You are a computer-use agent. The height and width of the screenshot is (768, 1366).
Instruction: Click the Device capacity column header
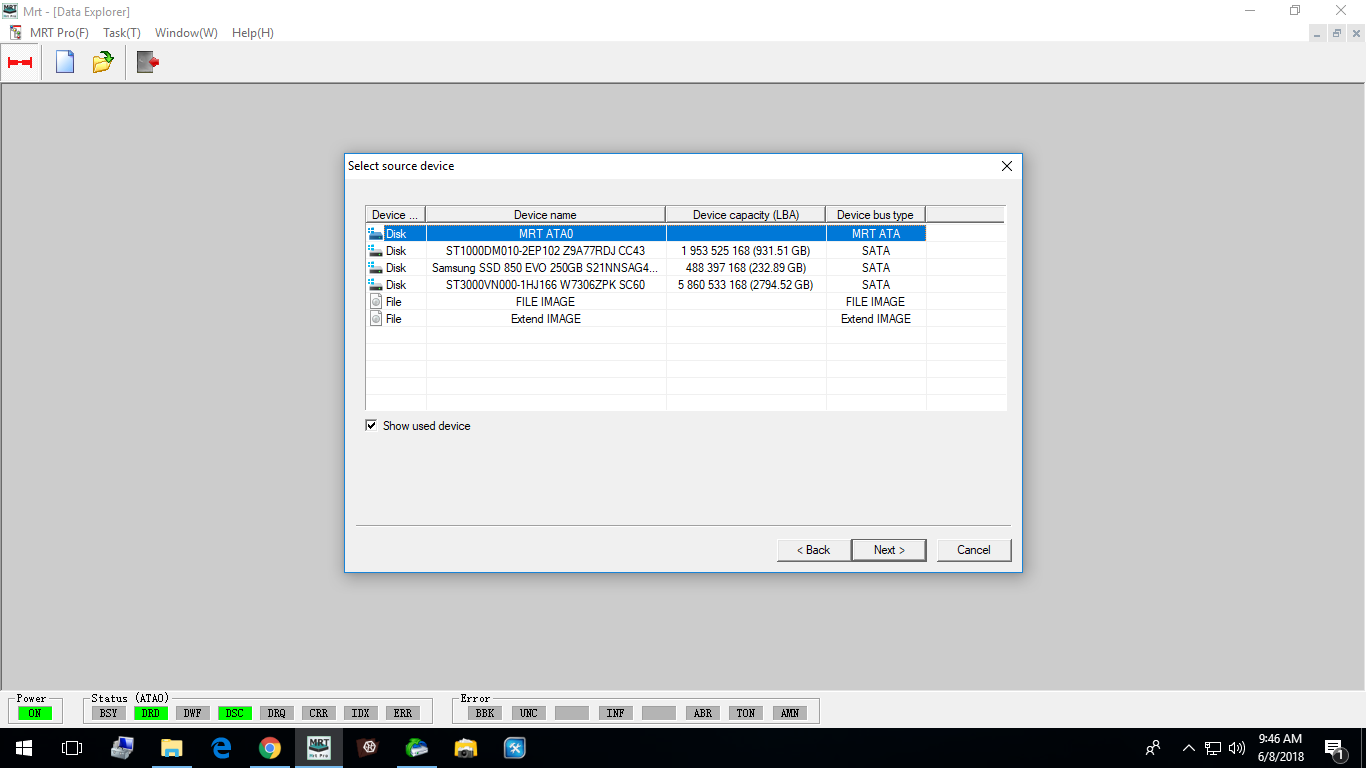[745, 213]
